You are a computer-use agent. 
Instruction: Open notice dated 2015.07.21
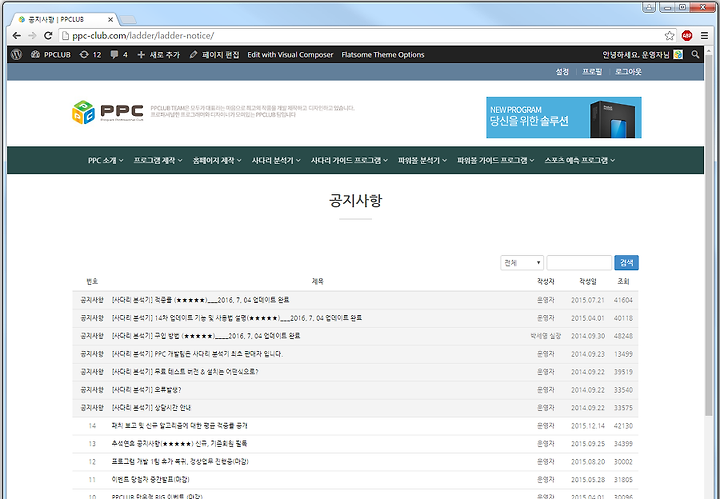(201, 300)
